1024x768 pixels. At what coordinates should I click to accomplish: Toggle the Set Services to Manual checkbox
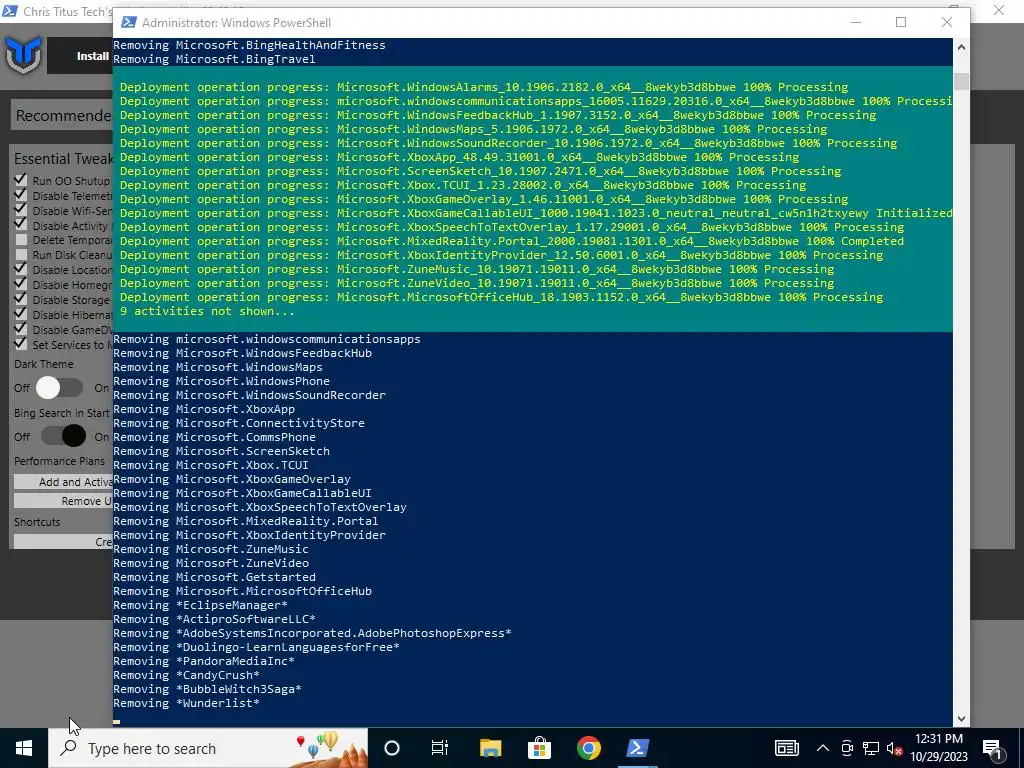coord(21,344)
